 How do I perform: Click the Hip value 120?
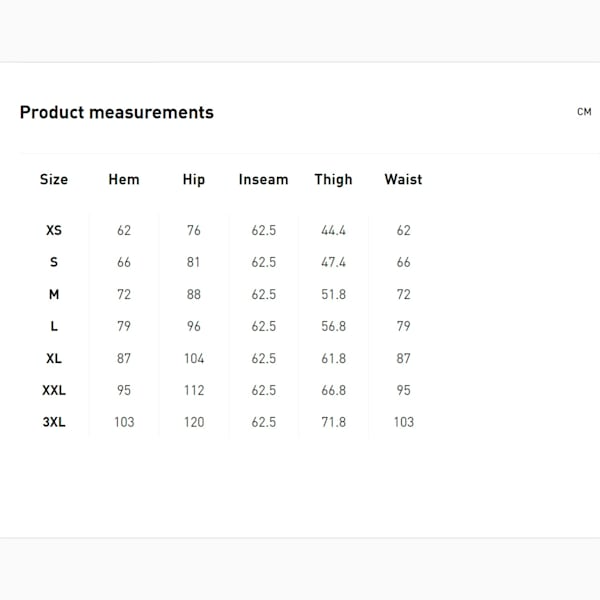[x=194, y=422]
